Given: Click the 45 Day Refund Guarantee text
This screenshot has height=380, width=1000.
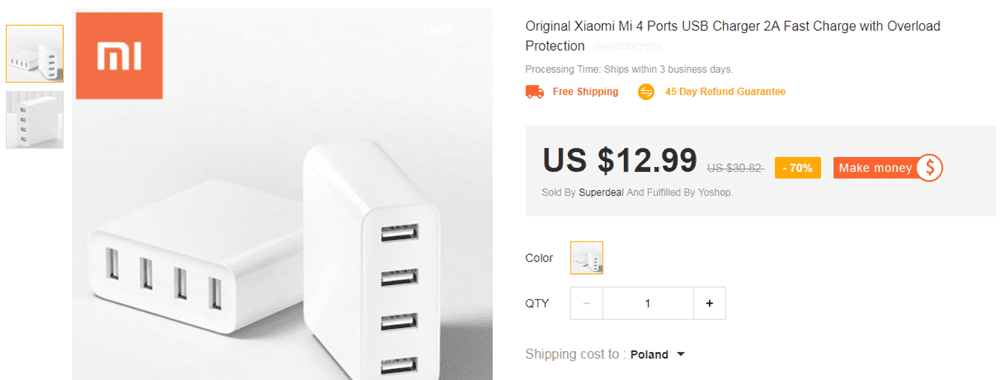Looking at the screenshot, I should 725,92.
